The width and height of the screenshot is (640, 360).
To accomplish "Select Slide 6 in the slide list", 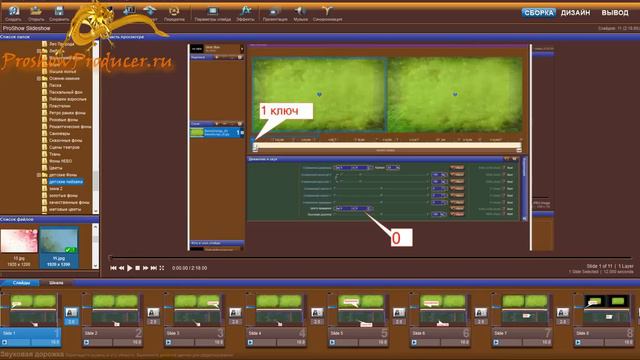I will (440, 320).
